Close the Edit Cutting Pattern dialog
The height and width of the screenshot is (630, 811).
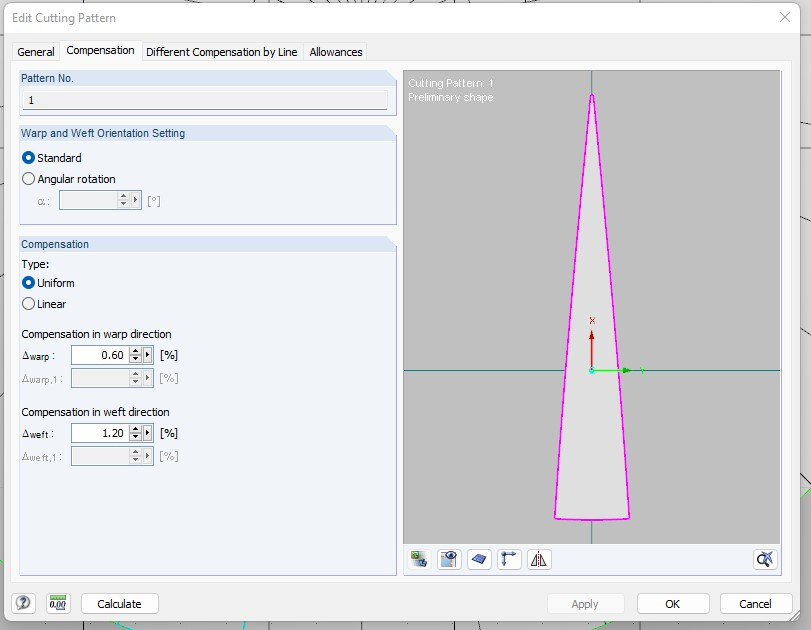(785, 17)
